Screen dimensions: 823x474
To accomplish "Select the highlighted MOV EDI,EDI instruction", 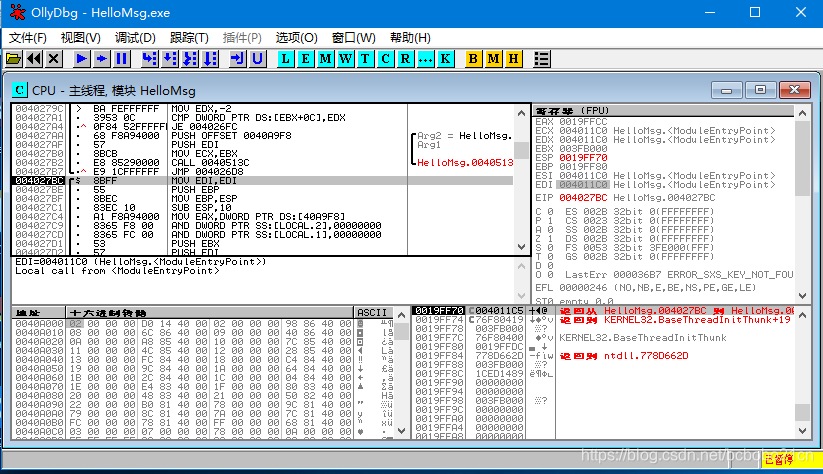I will 262,181.
